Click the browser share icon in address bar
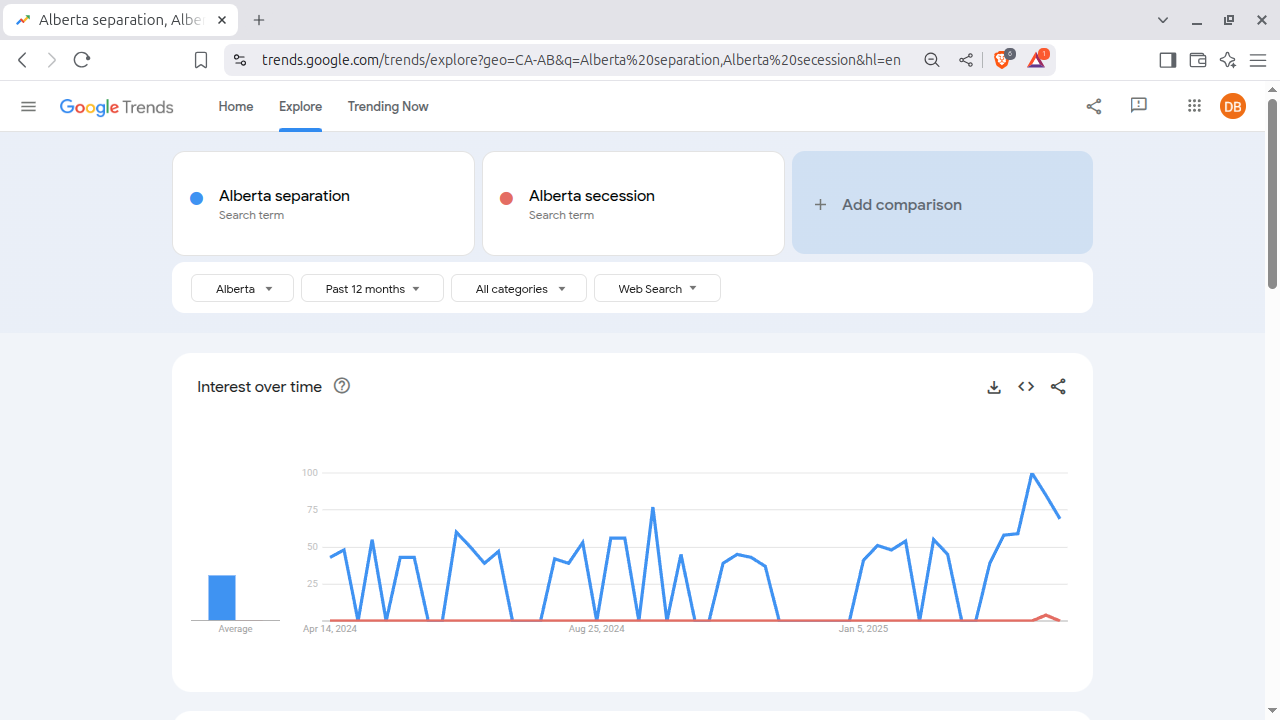Image resolution: width=1280 pixels, height=720 pixels. point(966,60)
